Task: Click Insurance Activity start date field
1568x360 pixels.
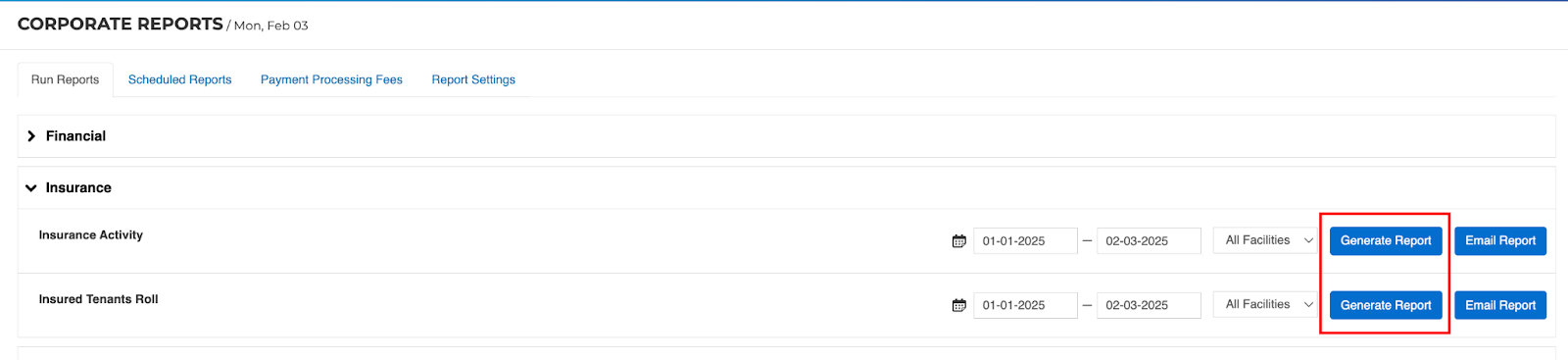Action: (x=1025, y=241)
